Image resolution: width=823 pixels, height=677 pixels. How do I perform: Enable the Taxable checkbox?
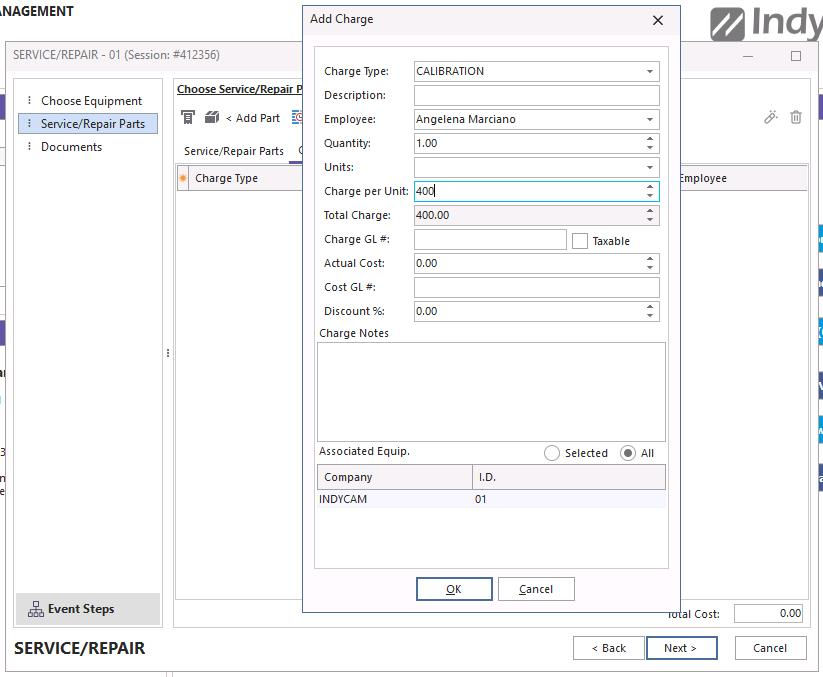(x=580, y=241)
